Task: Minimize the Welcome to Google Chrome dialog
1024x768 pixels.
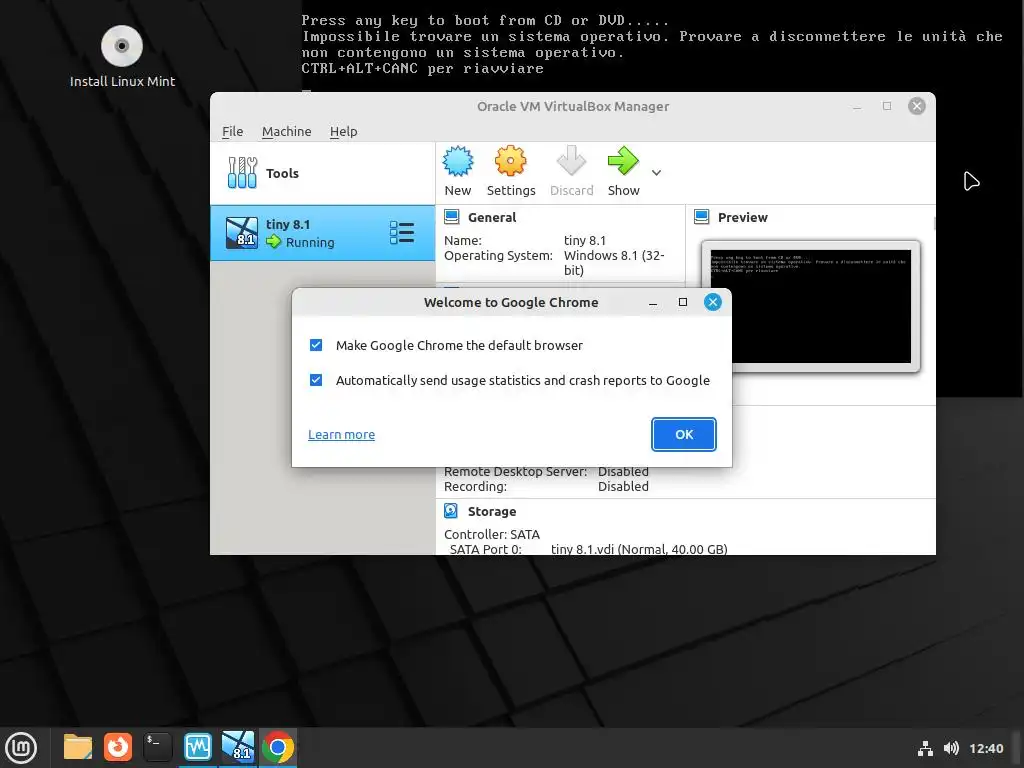Action: [652, 302]
